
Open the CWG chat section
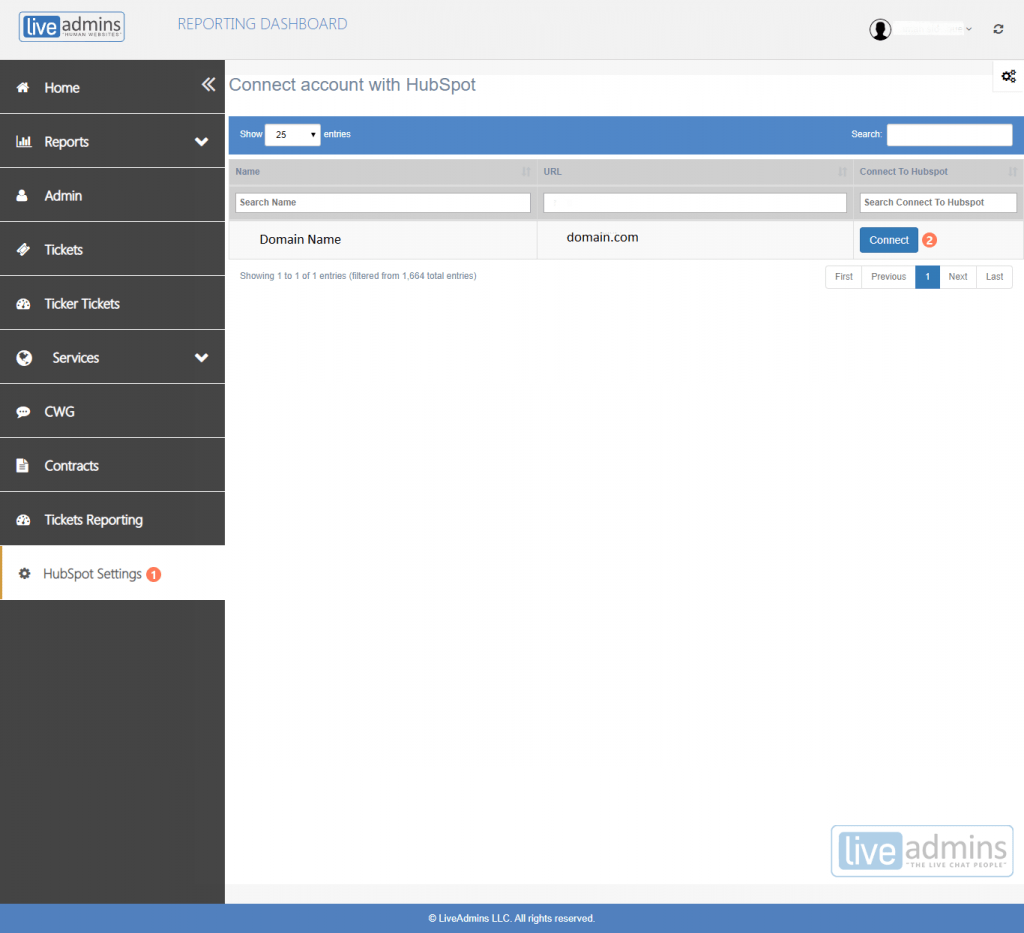pyautogui.click(x=60, y=411)
